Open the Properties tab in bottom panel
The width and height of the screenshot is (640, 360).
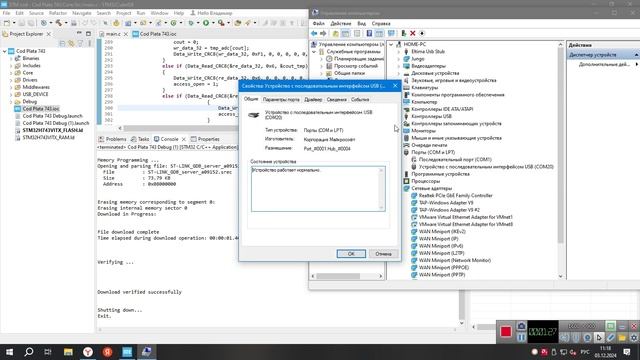(x=209, y=139)
